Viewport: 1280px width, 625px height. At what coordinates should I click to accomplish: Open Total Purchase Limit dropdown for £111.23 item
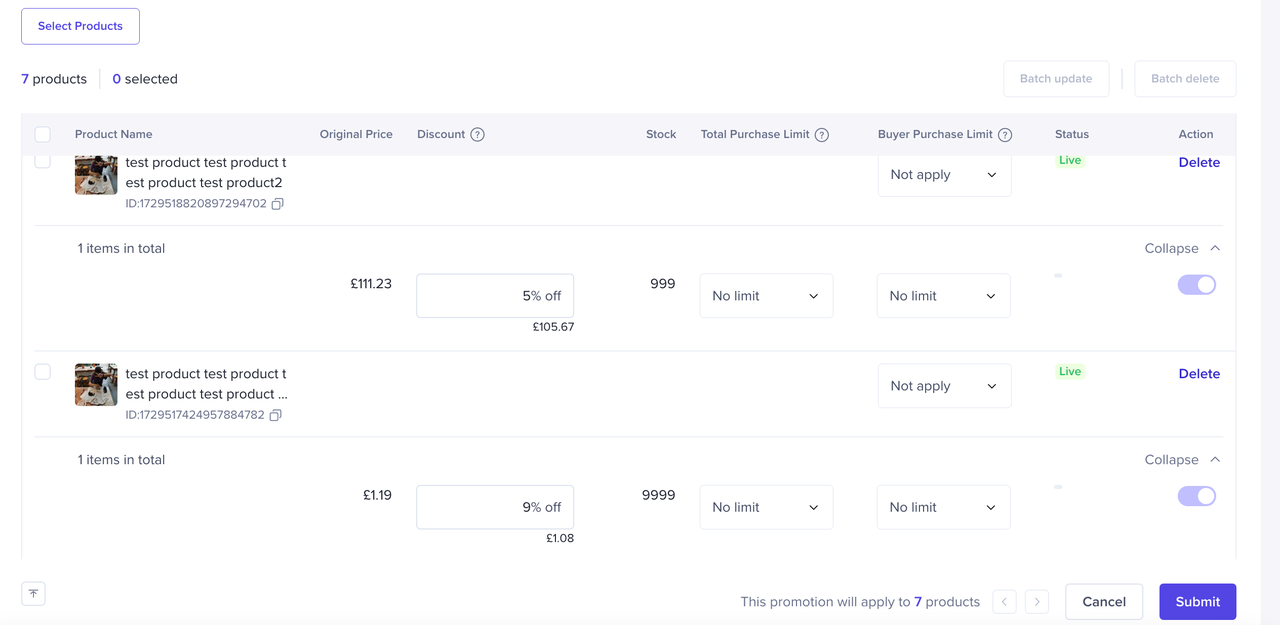point(766,296)
